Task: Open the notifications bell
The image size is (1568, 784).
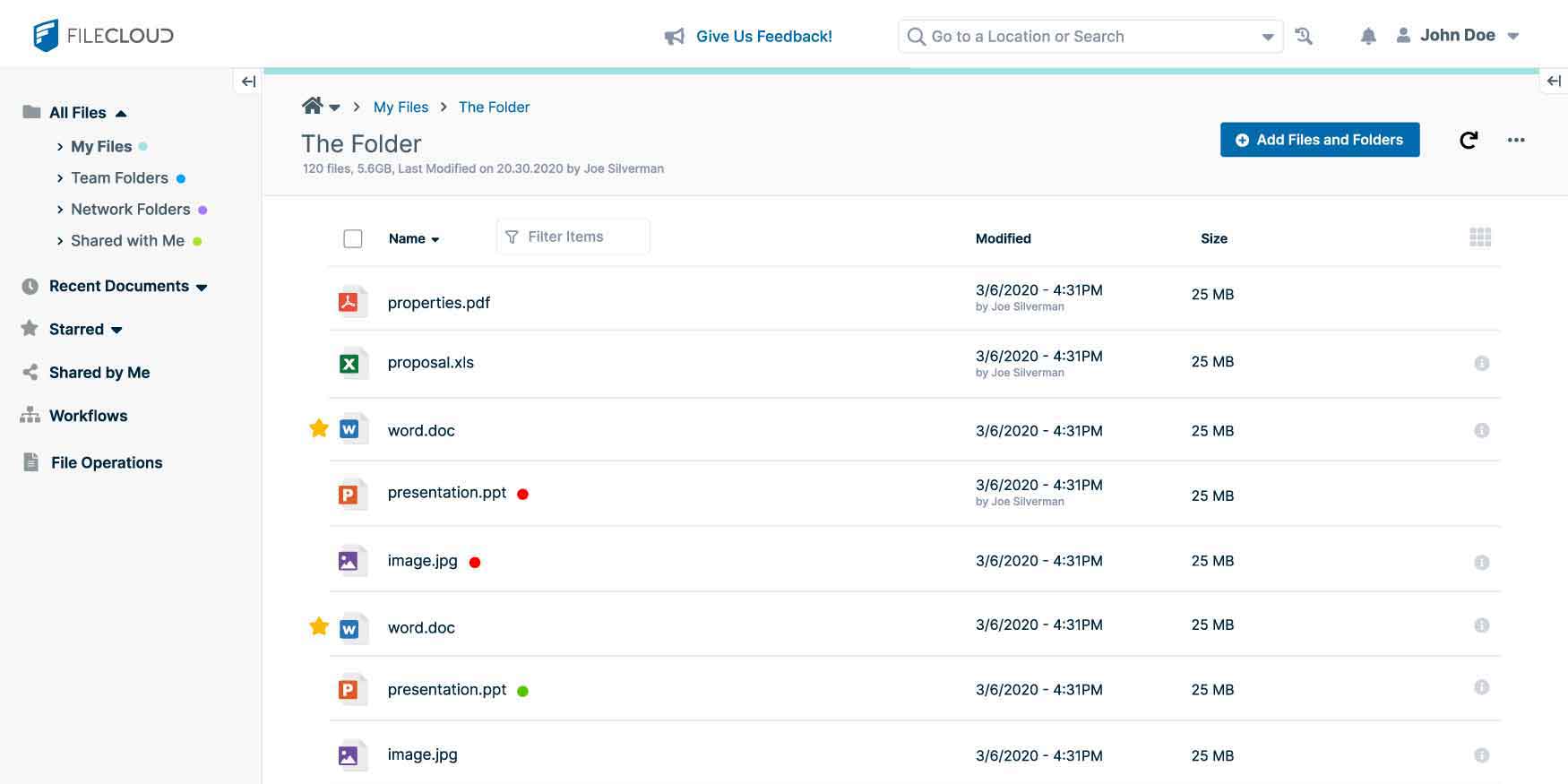Action: click(1367, 37)
